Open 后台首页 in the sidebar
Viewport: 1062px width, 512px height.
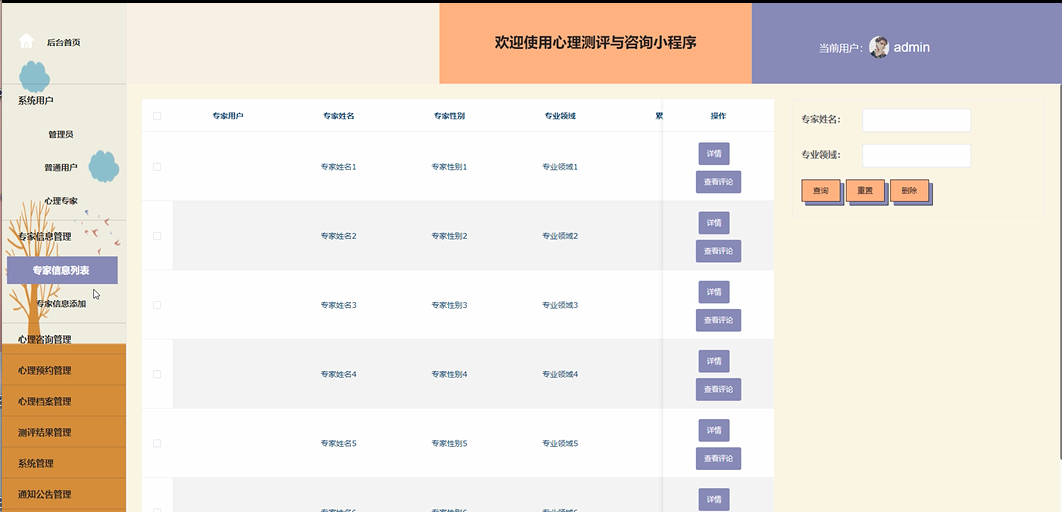(64, 42)
